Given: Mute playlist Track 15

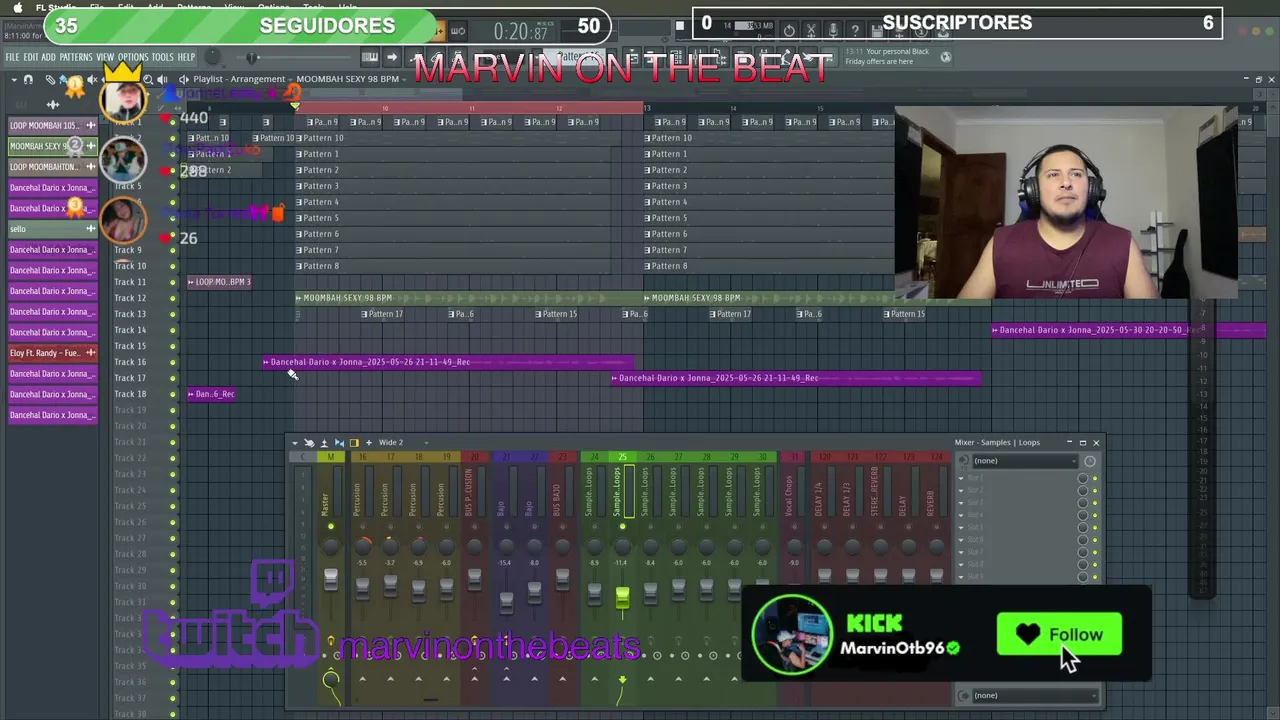Looking at the screenshot, I should pos(173,346).
